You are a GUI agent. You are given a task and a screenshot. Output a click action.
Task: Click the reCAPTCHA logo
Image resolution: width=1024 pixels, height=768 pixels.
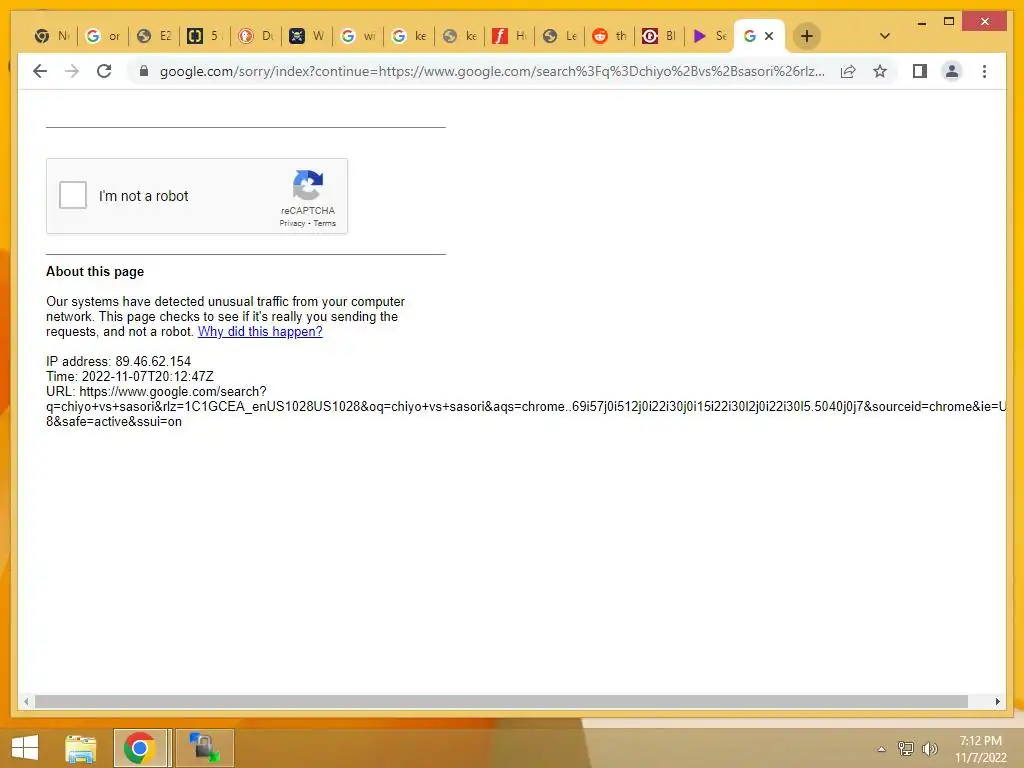point(308,185)
